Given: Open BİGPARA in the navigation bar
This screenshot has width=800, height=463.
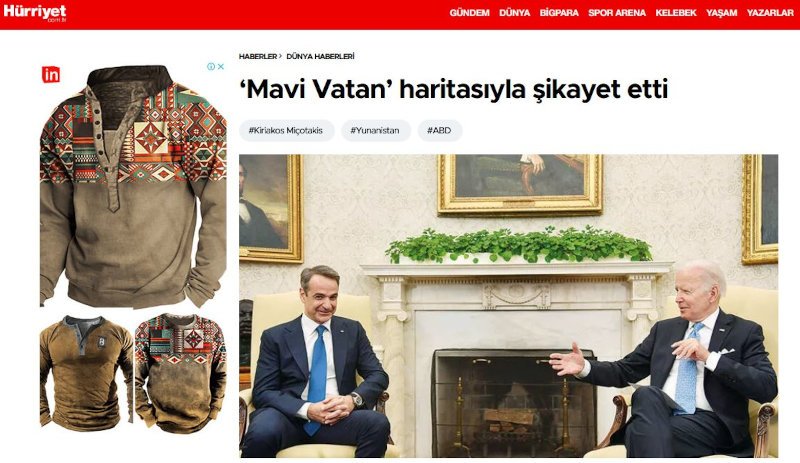Looking at the screenshot, I should click(559, 13).
